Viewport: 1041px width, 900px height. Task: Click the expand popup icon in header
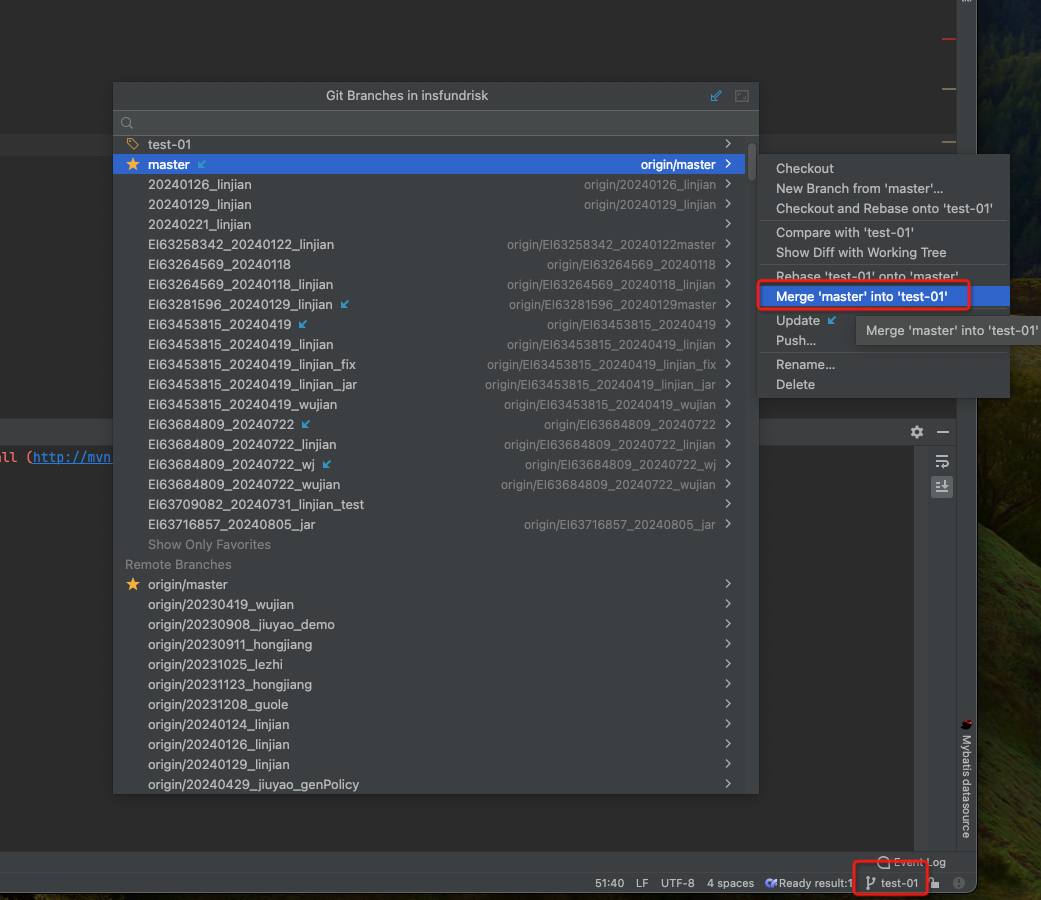(742, 96)
